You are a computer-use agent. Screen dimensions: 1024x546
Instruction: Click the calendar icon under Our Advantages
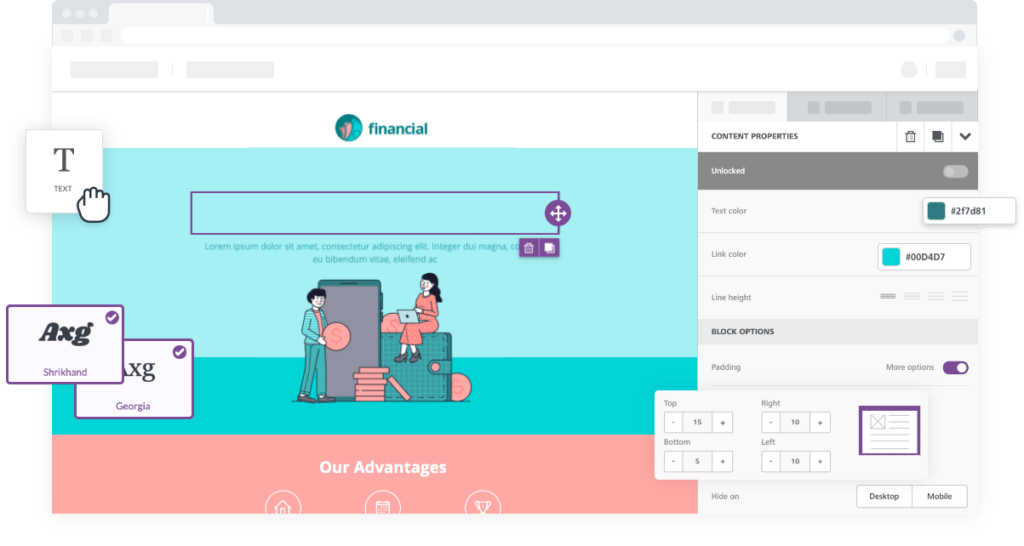383,504
